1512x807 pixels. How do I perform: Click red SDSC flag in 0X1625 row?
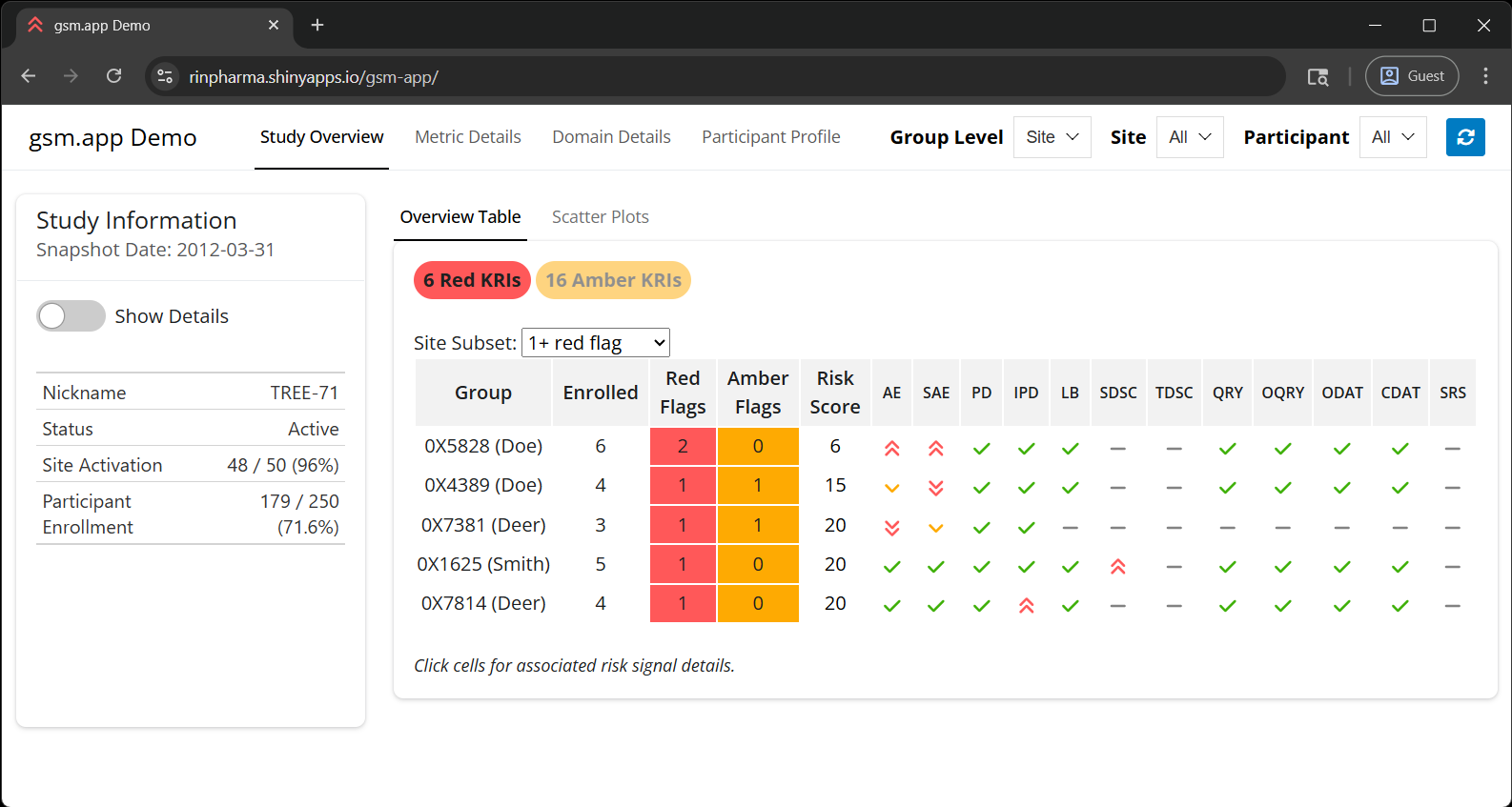pyautogui.click(x=1117, y=567)
